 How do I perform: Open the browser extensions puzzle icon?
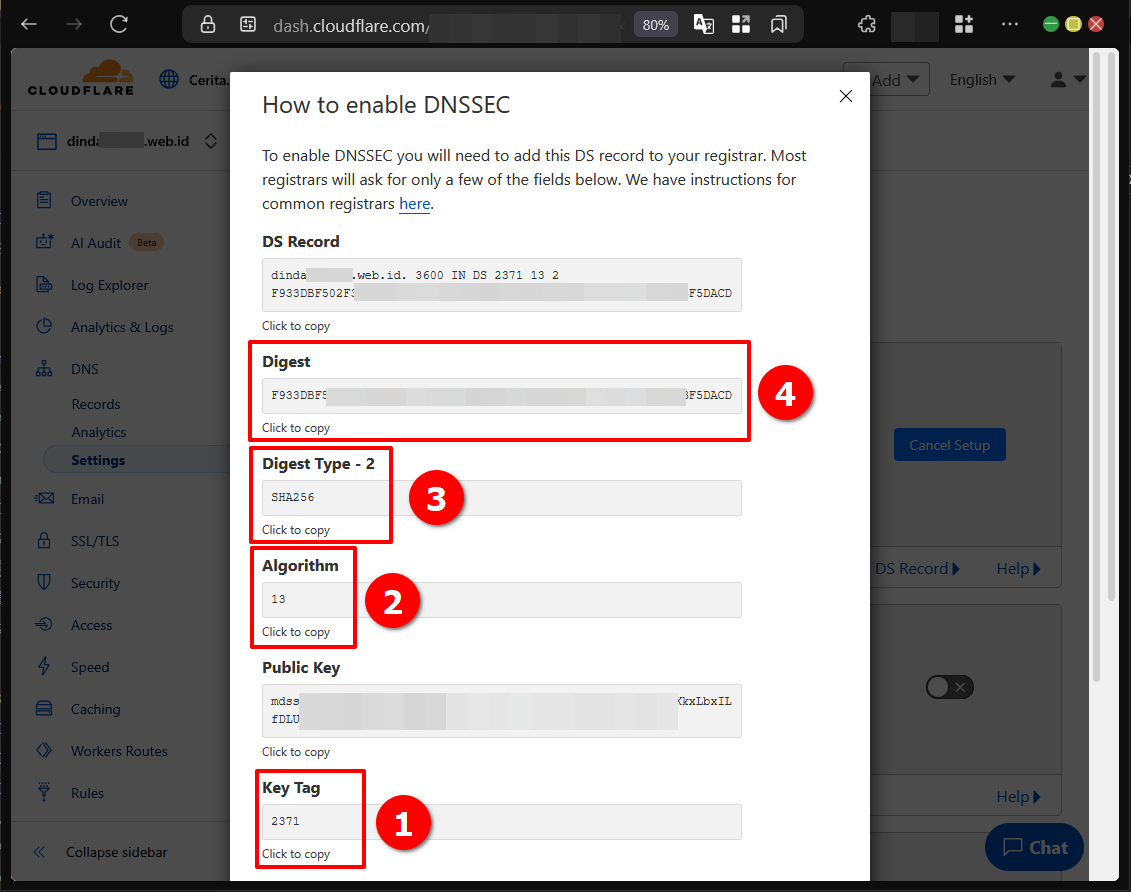pyautogui.click(x=866, y=25)
